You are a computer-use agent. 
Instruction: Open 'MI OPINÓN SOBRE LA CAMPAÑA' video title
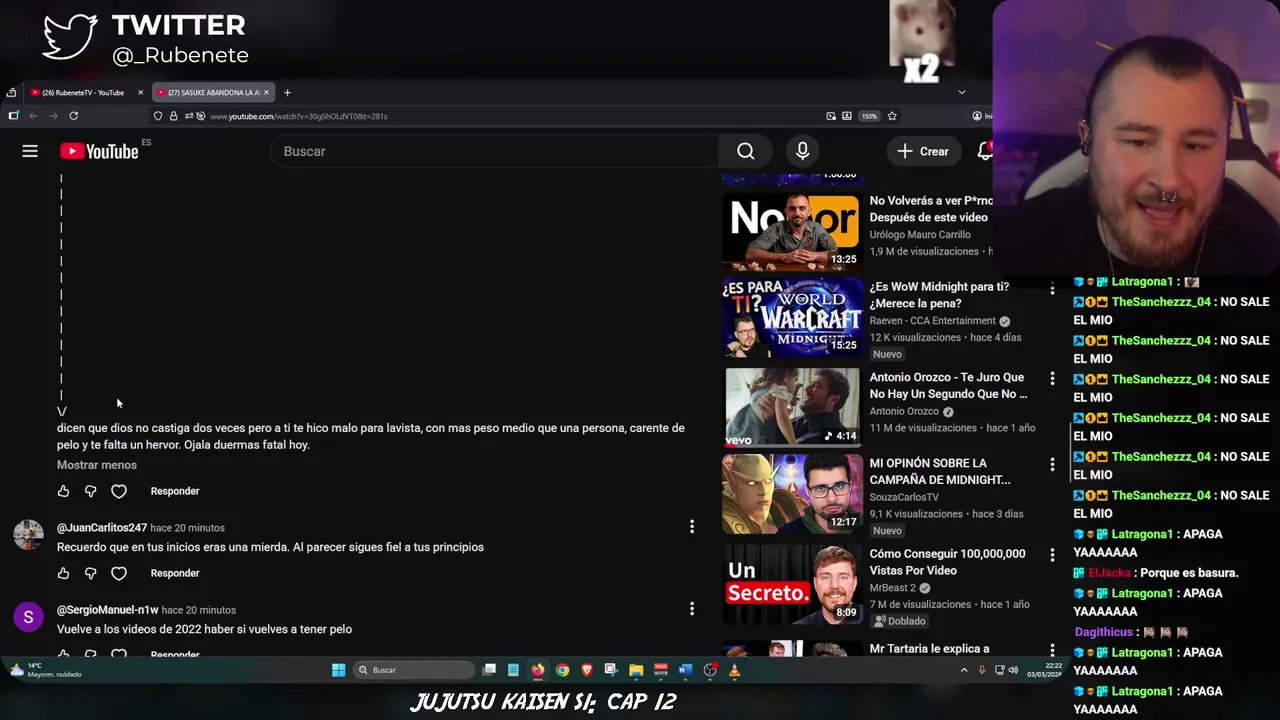tap(940, 472)
